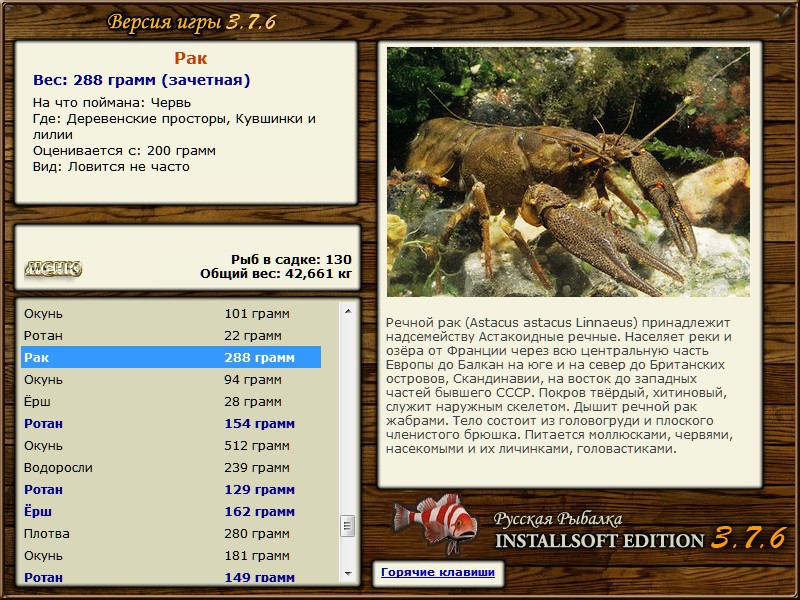
Task: Select the Ёрш 28 грамм row
Action: [171, 401]
